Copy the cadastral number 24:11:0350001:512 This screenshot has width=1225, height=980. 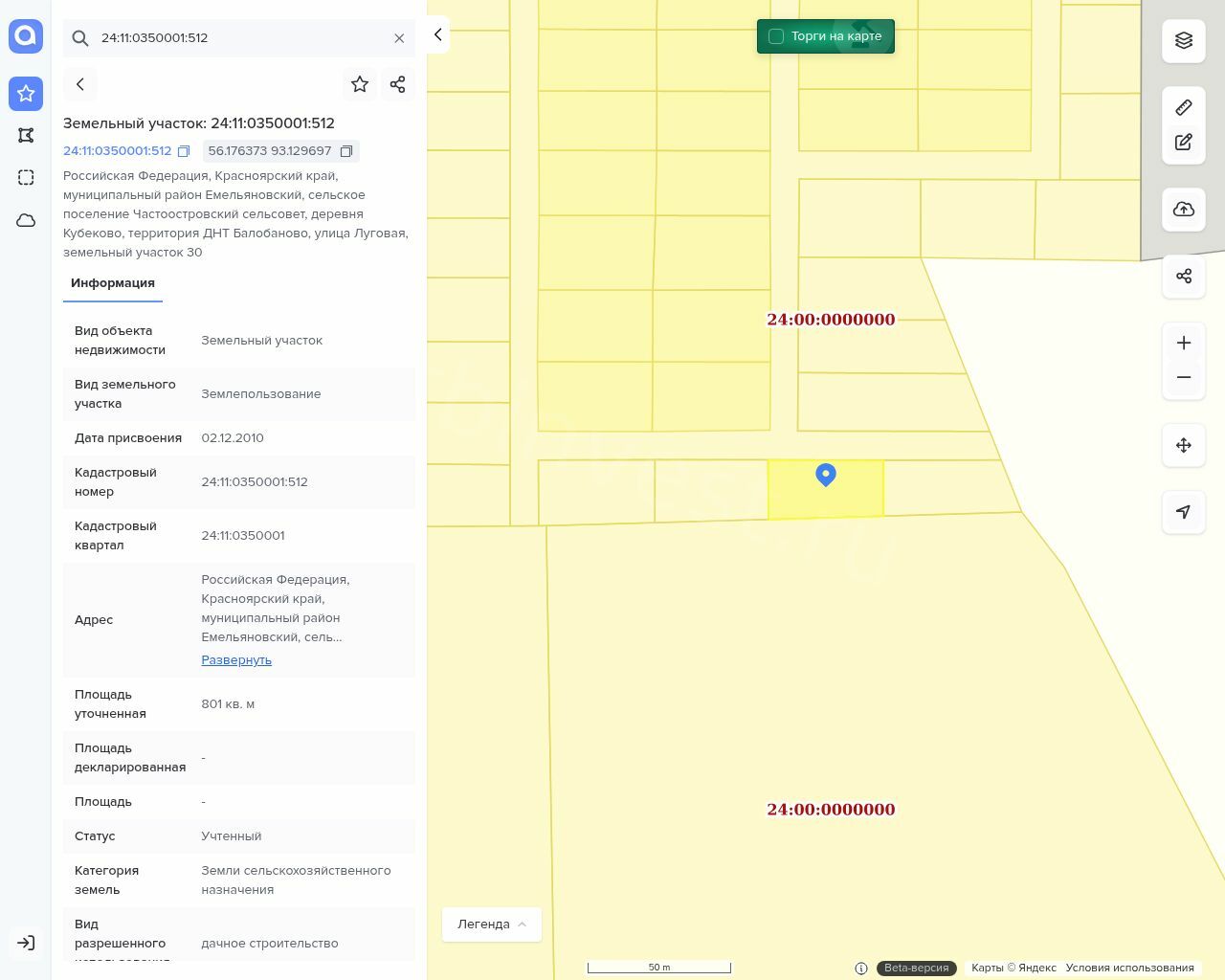[184, 151]
